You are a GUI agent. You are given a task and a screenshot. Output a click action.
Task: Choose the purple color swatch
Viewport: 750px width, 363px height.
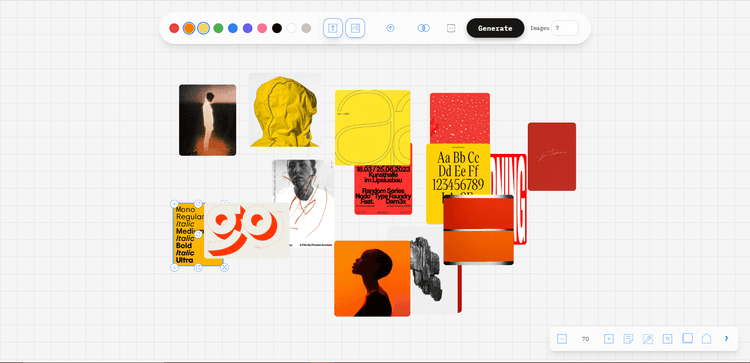point(247,28)
